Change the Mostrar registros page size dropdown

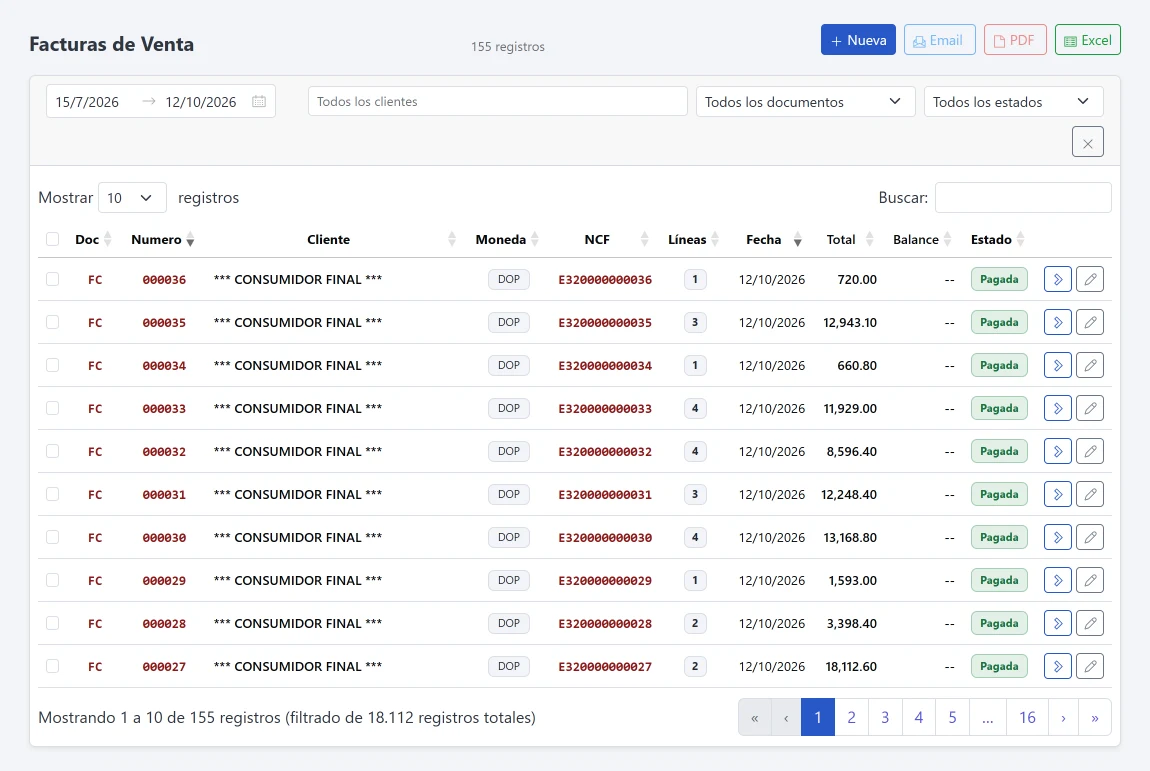(x=132, y=198)
